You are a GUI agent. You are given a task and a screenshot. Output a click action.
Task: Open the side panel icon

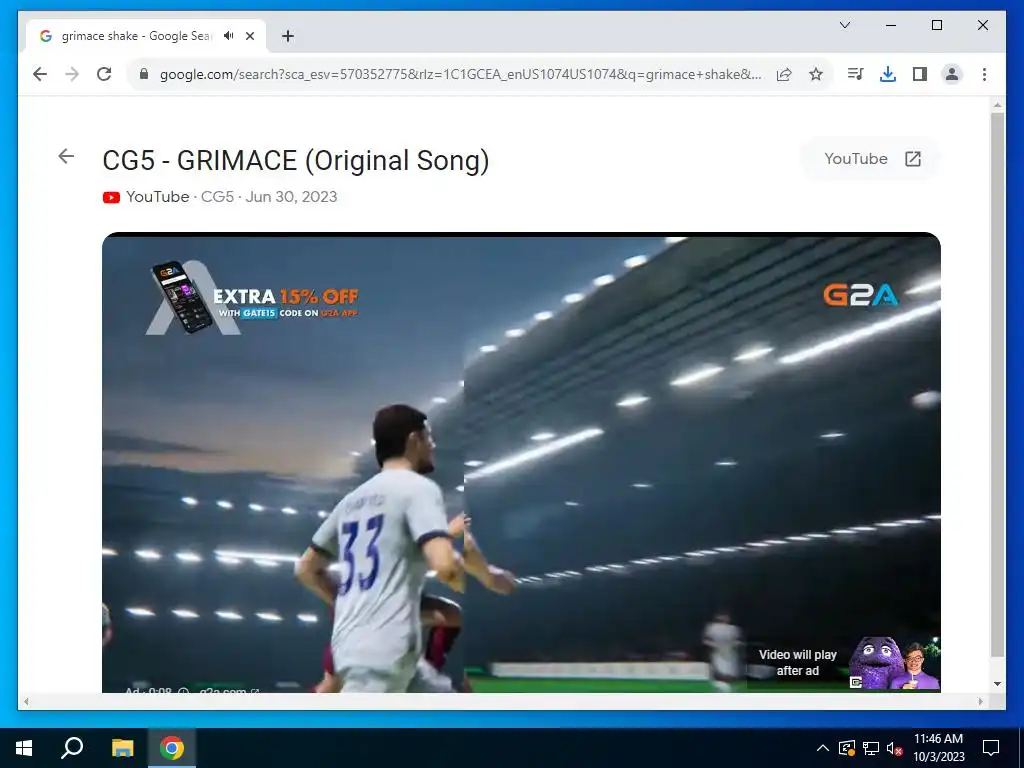pos(920,74)
